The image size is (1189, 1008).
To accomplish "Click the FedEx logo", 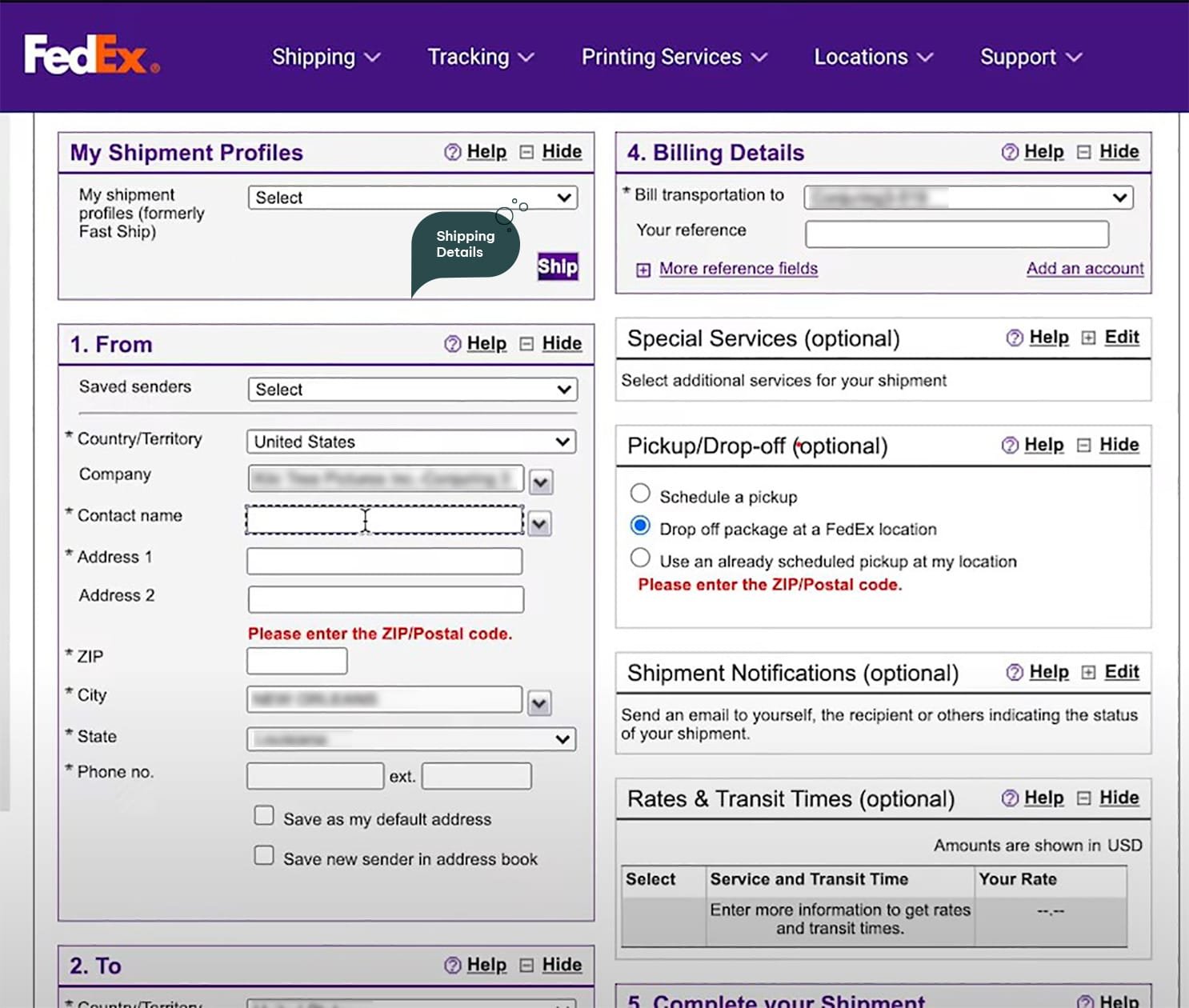I will (91, 55).
